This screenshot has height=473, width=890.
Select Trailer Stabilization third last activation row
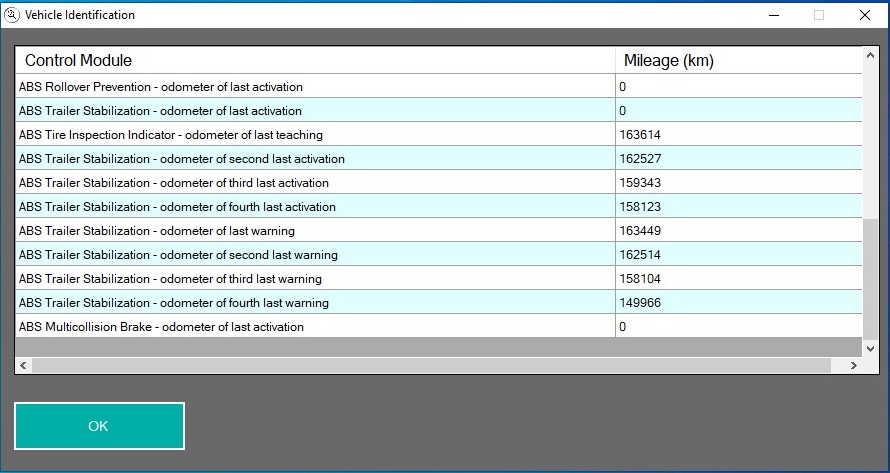[439, 182]
